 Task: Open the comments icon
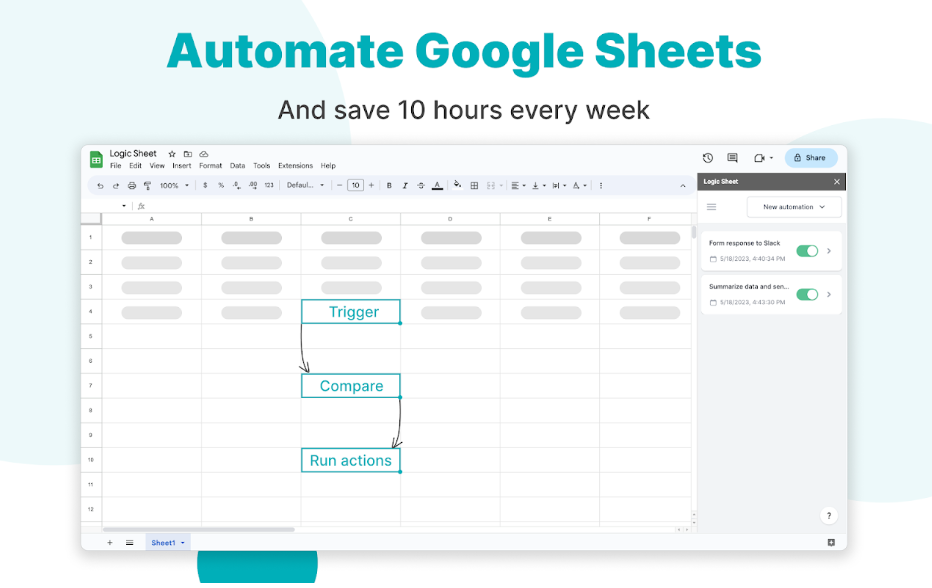point(732,158)
